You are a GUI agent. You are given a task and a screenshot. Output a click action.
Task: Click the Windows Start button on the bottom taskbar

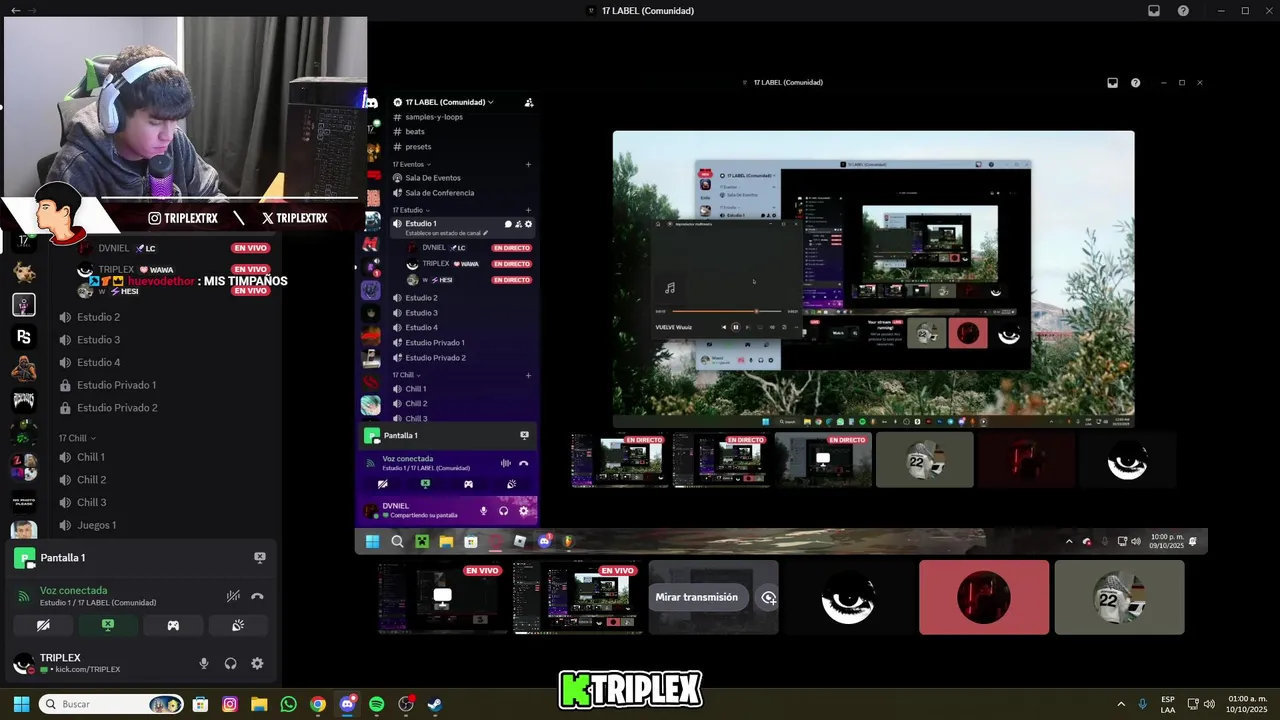(x=21, y=704)
